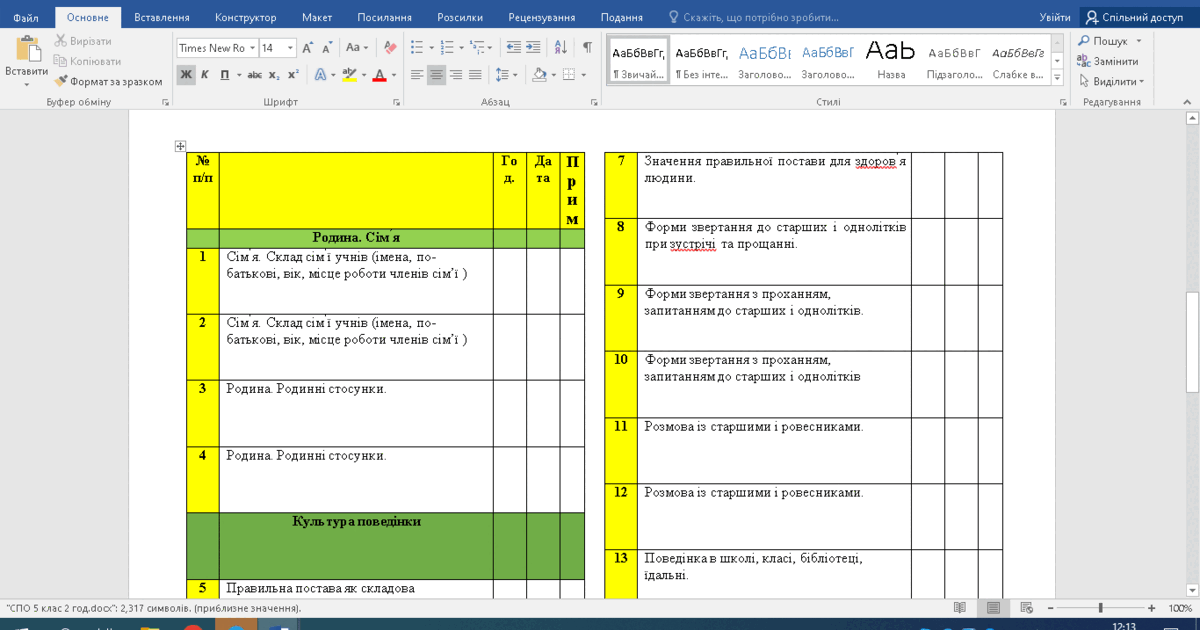The height and width of the screenshot is (630, 1200).
Task: Align text to the left
Action: point(417,74)
